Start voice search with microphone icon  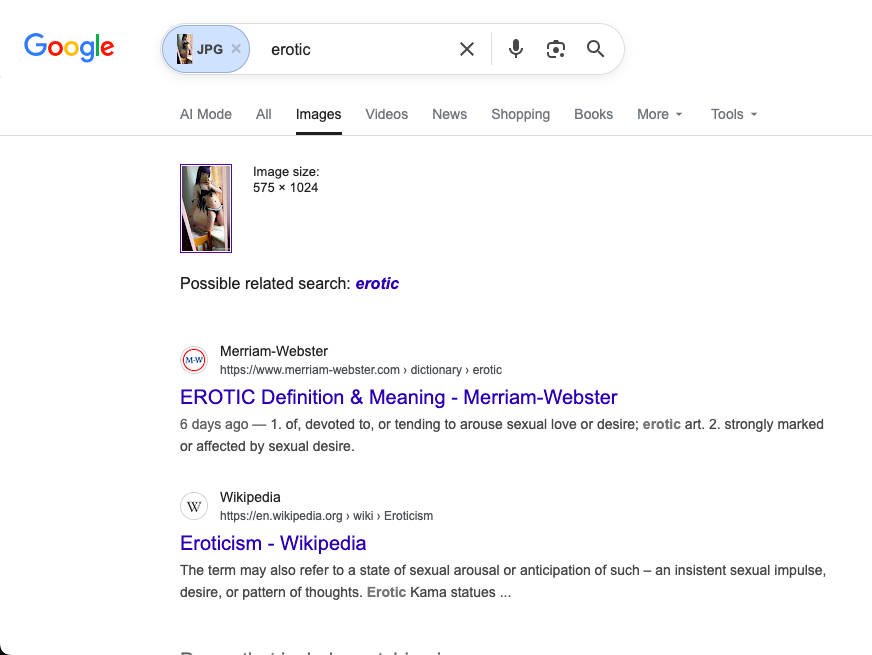coord(516,49)
